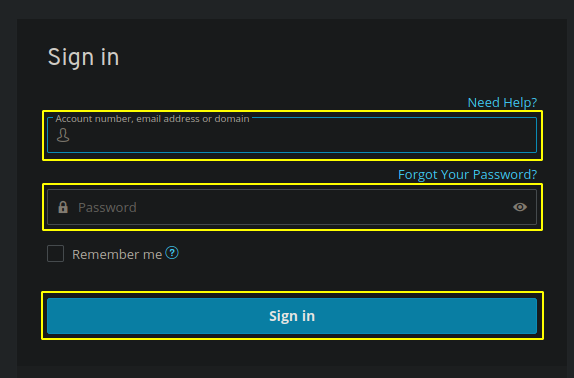This screenshot has height=378, width=574.
Task: Follow the Forgot Your Password? link
Action: [467, 175]
